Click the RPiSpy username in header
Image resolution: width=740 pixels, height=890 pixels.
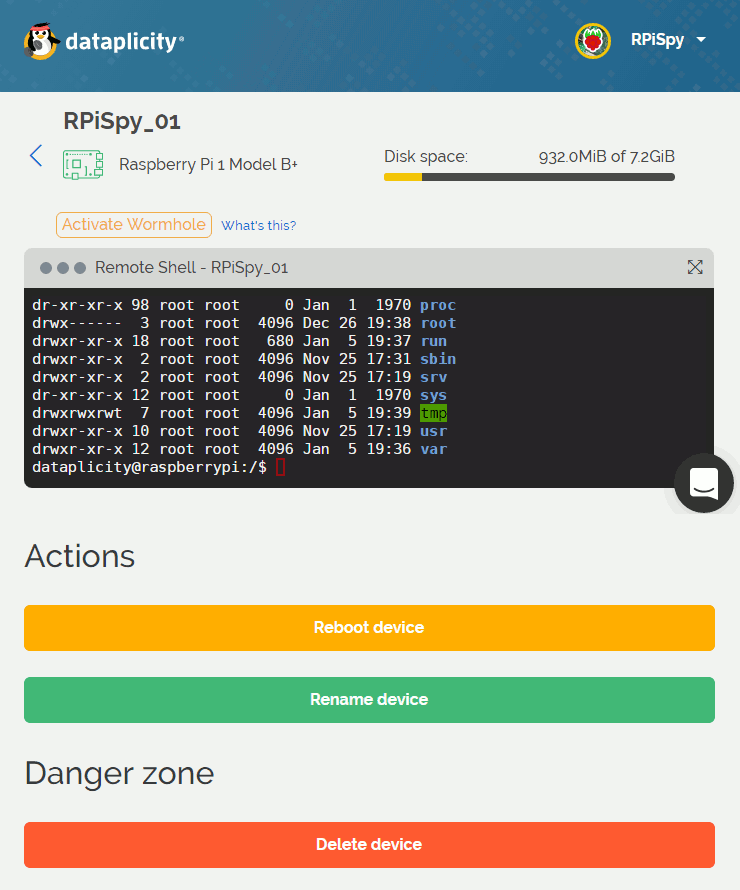click(657, 40)
